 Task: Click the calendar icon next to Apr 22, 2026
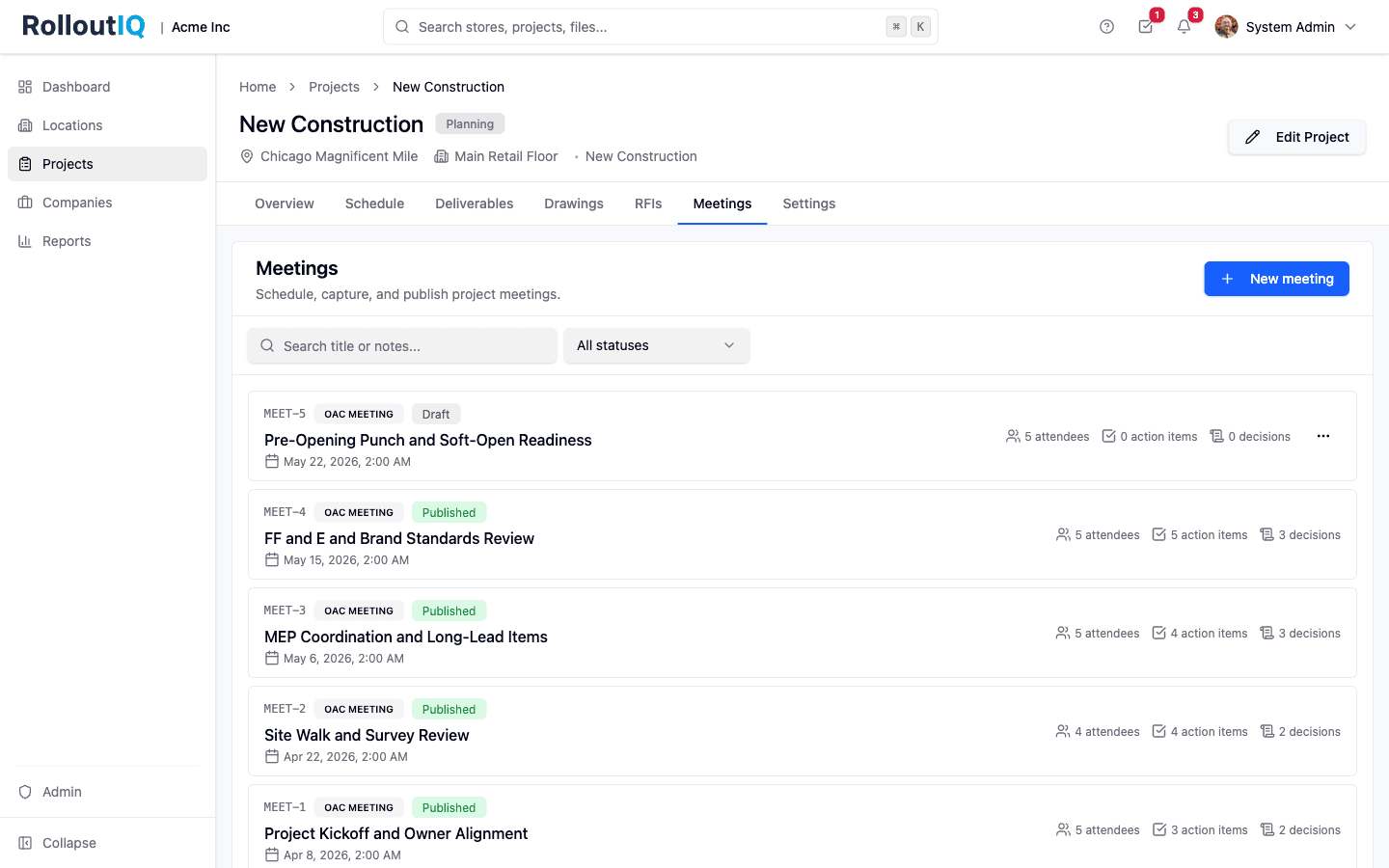tap(272, 756)
